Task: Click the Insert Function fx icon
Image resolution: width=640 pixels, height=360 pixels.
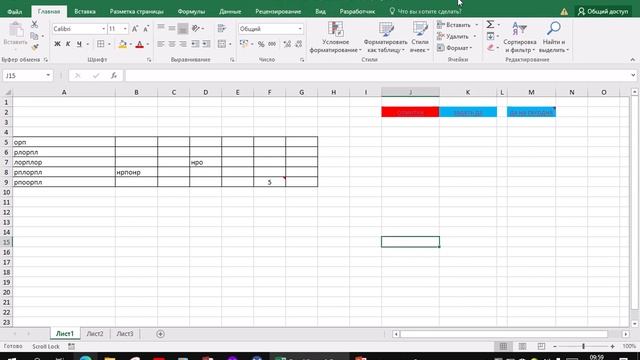Action: tap(113, 76)
